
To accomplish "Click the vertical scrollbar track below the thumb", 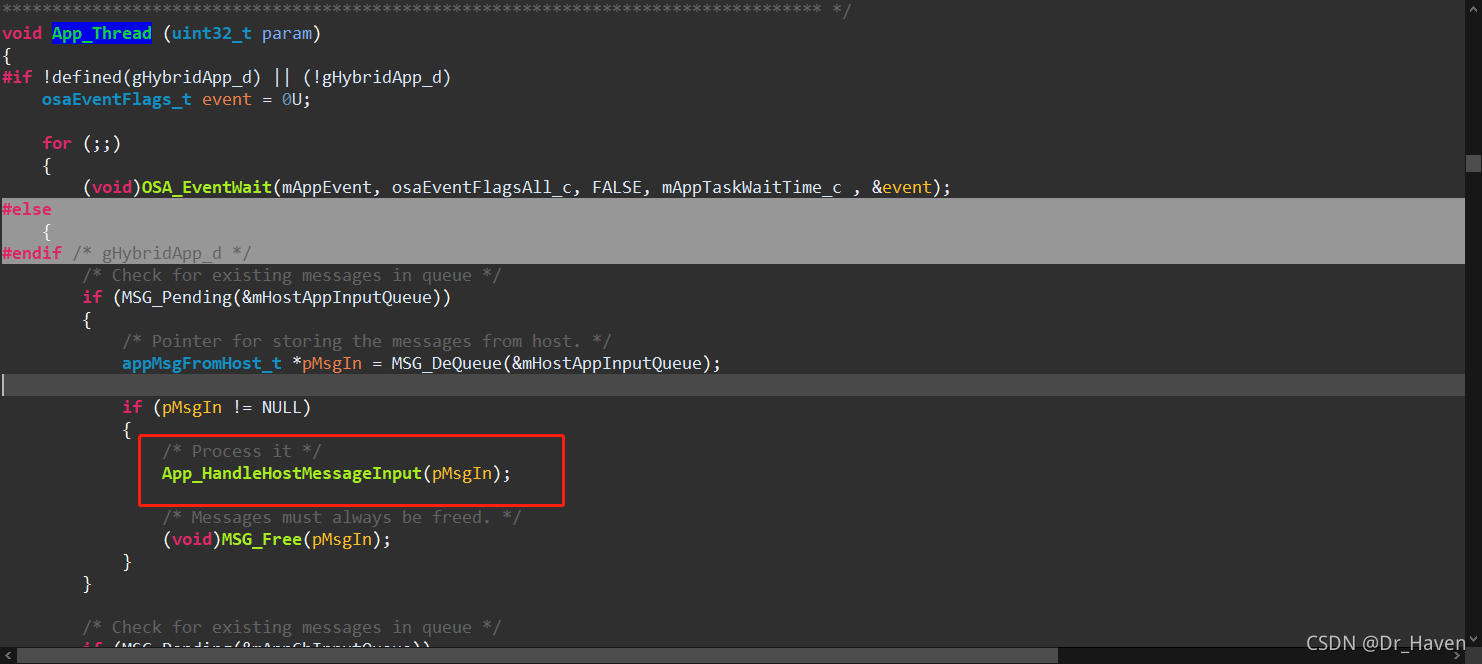I will pyautogui.click(x=1473, y=400).
